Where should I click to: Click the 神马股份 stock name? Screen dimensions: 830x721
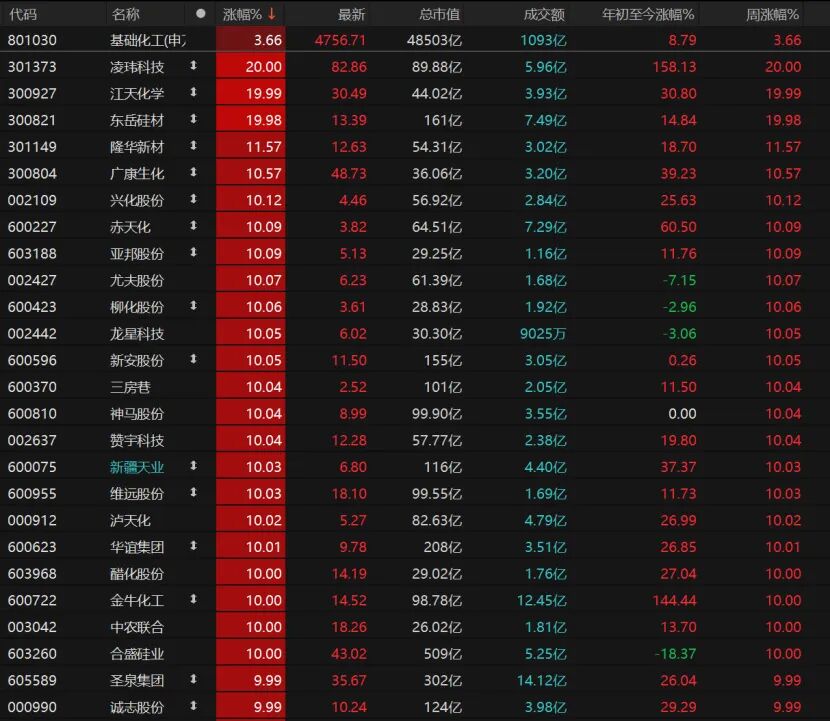click(137, 413)
